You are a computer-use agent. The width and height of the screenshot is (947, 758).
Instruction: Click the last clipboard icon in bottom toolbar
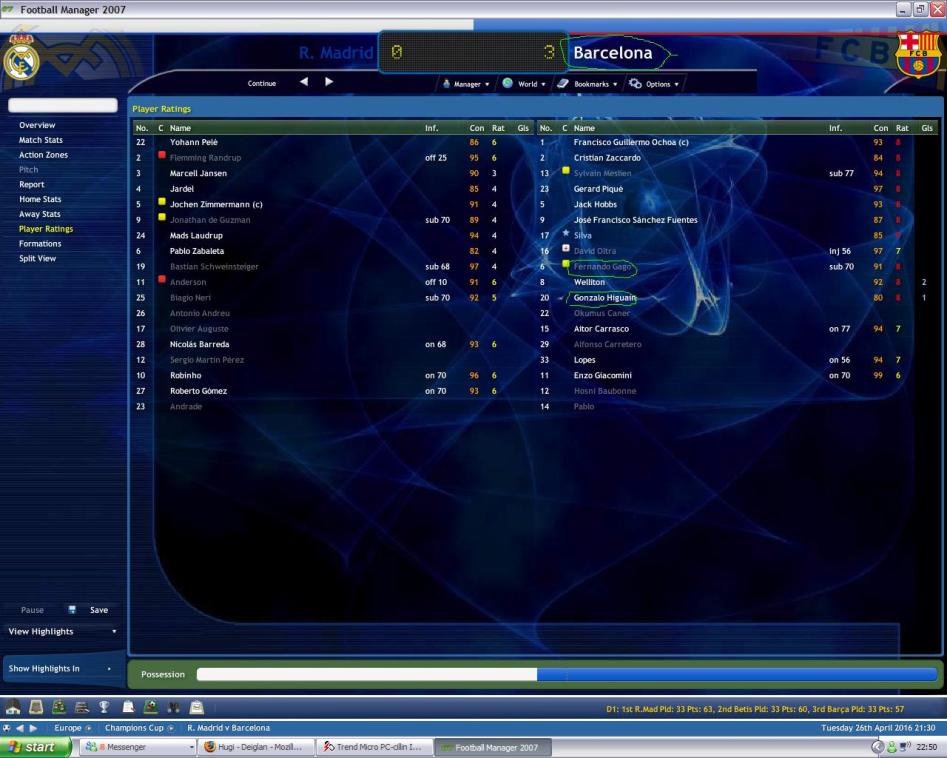pos(196,706)
